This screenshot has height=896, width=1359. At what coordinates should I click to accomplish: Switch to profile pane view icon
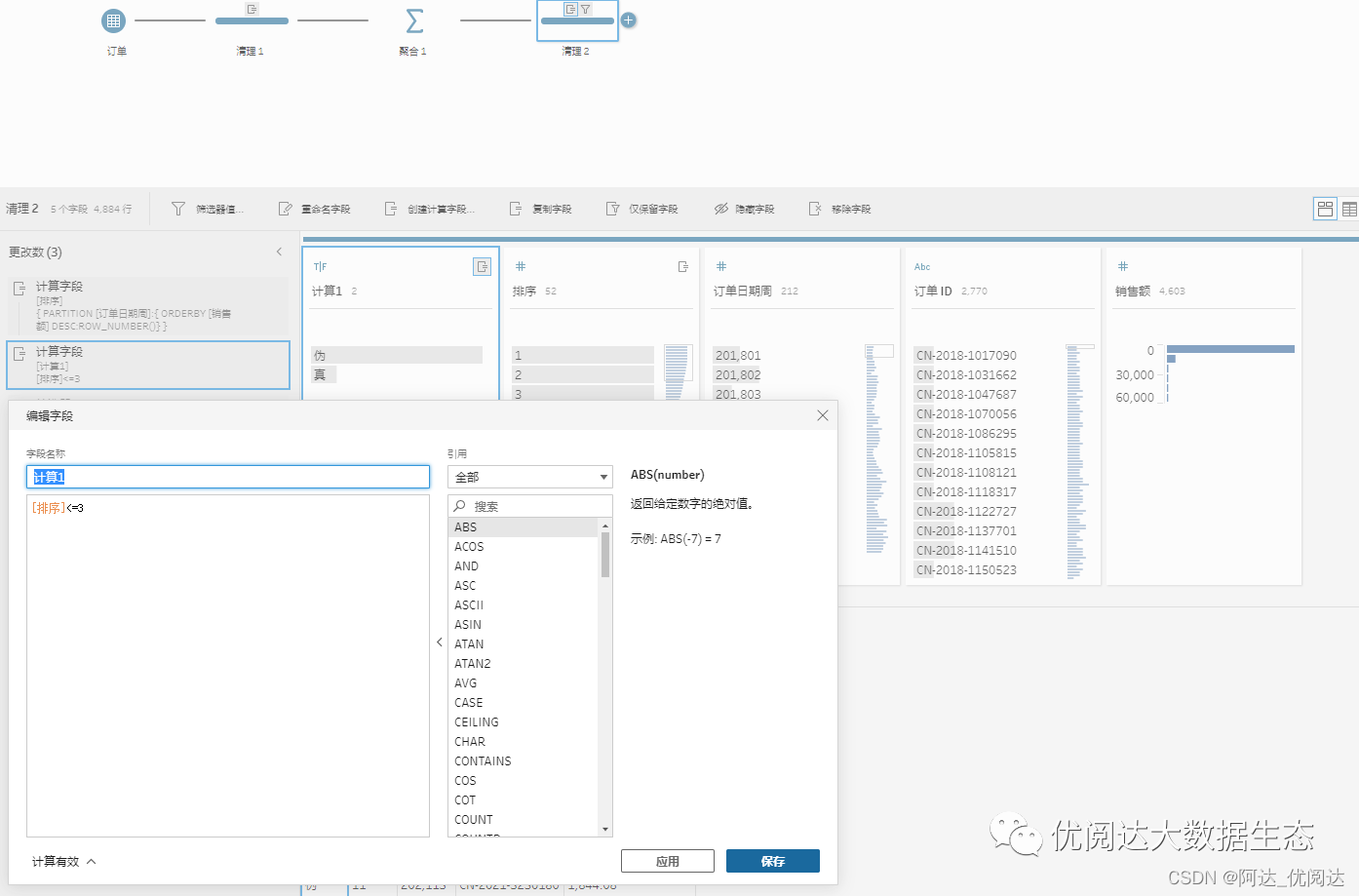point(1325,209)
